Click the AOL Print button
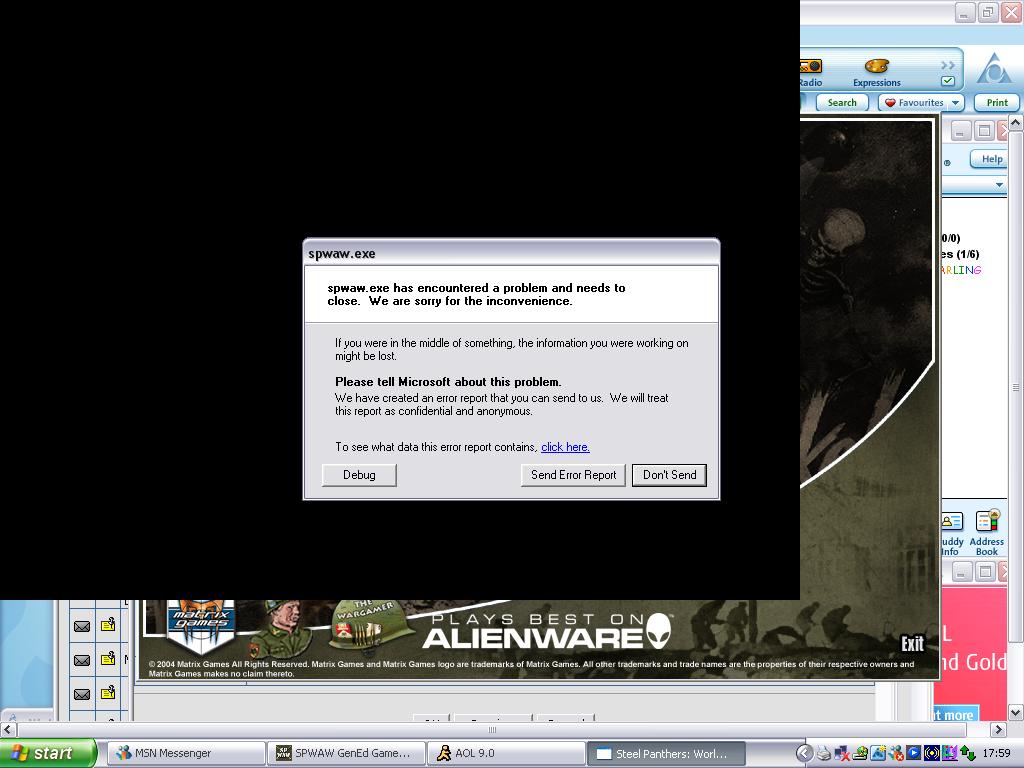The image size is (1024, 768). tap(997, 103)
